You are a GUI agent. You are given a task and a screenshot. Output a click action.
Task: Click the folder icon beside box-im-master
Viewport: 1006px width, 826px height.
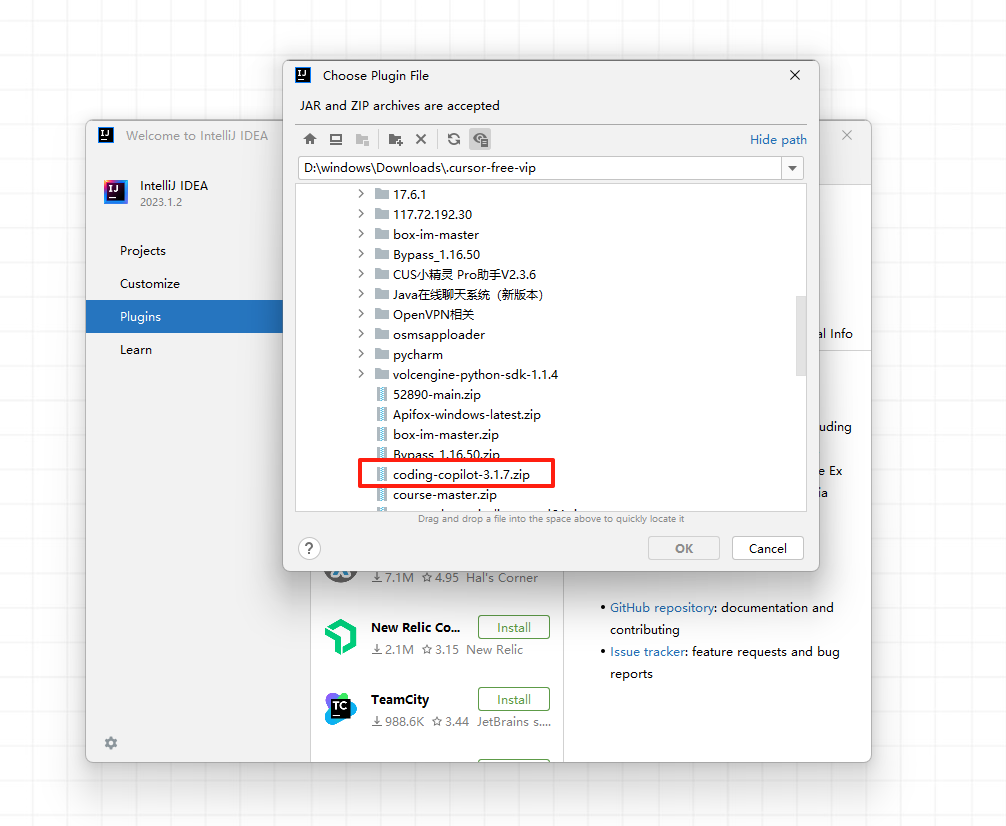[x=382, y=234]
